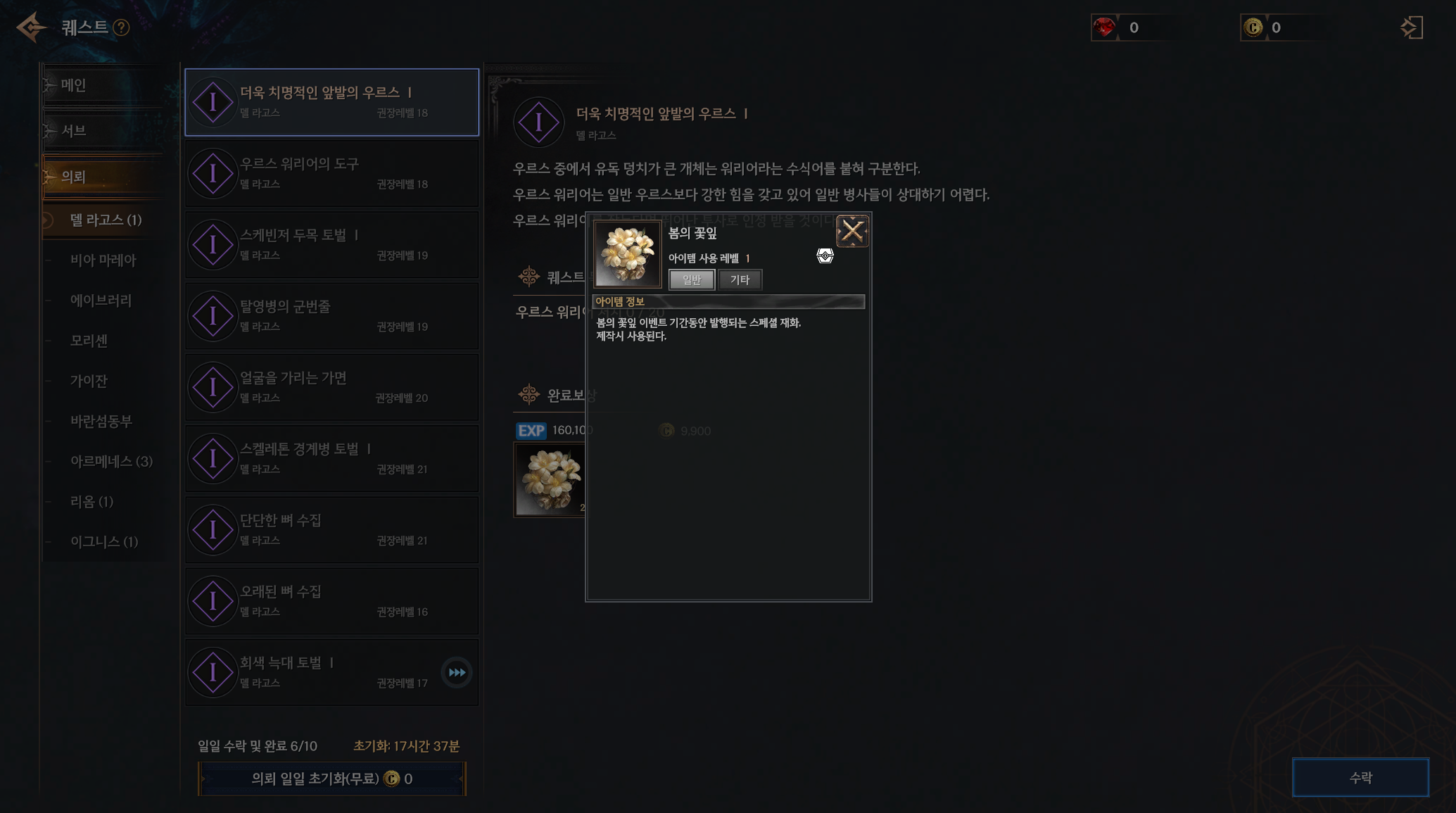Screen dimensions: 1456x813
Task: Select the 일반 toggle in item popup
Action: click(x=692, y=279)
